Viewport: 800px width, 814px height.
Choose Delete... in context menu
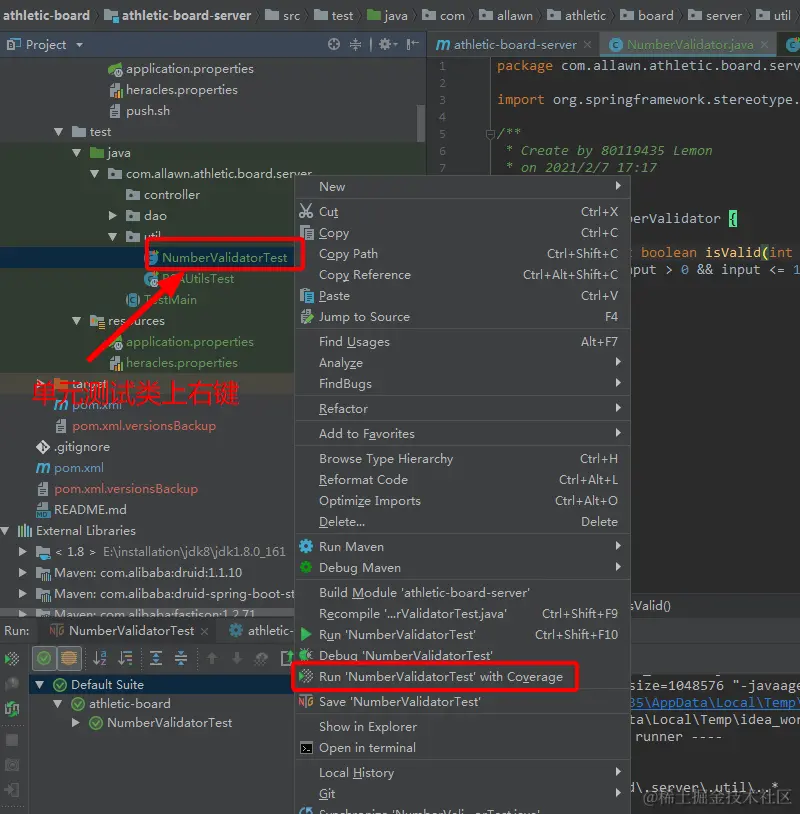tap(463, 522)
